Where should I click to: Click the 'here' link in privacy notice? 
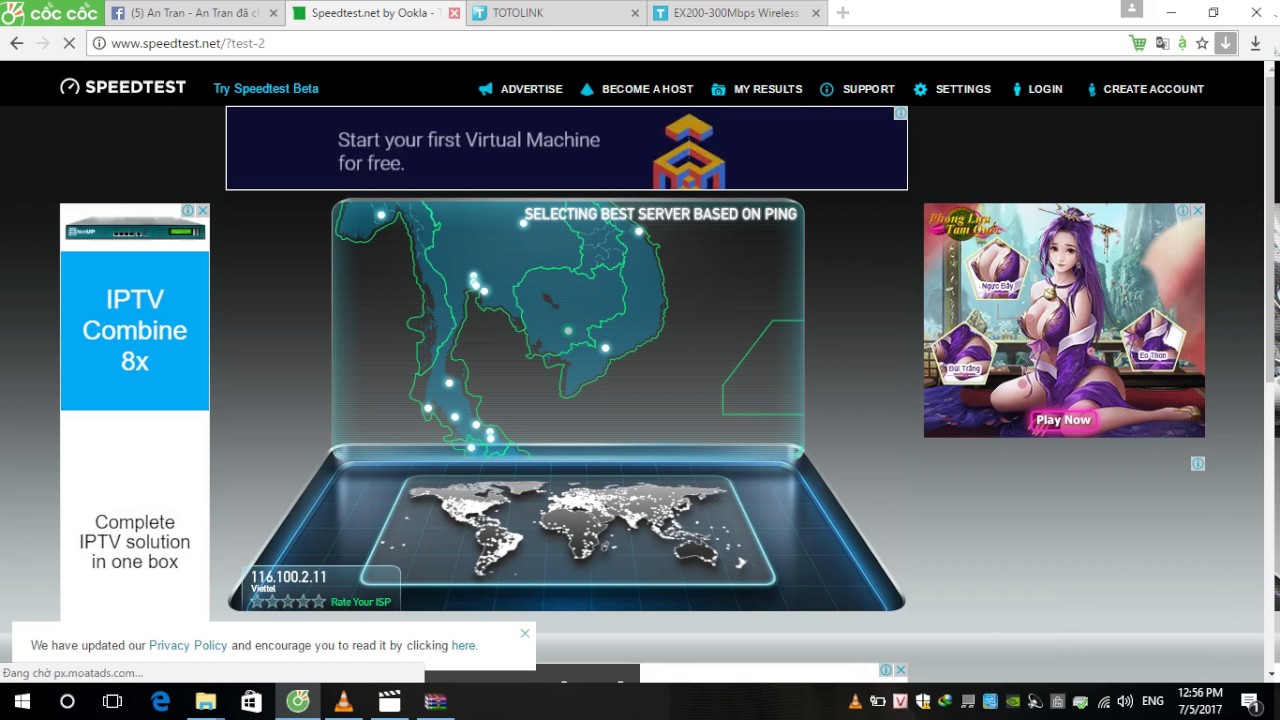click(x=463, y=645)
